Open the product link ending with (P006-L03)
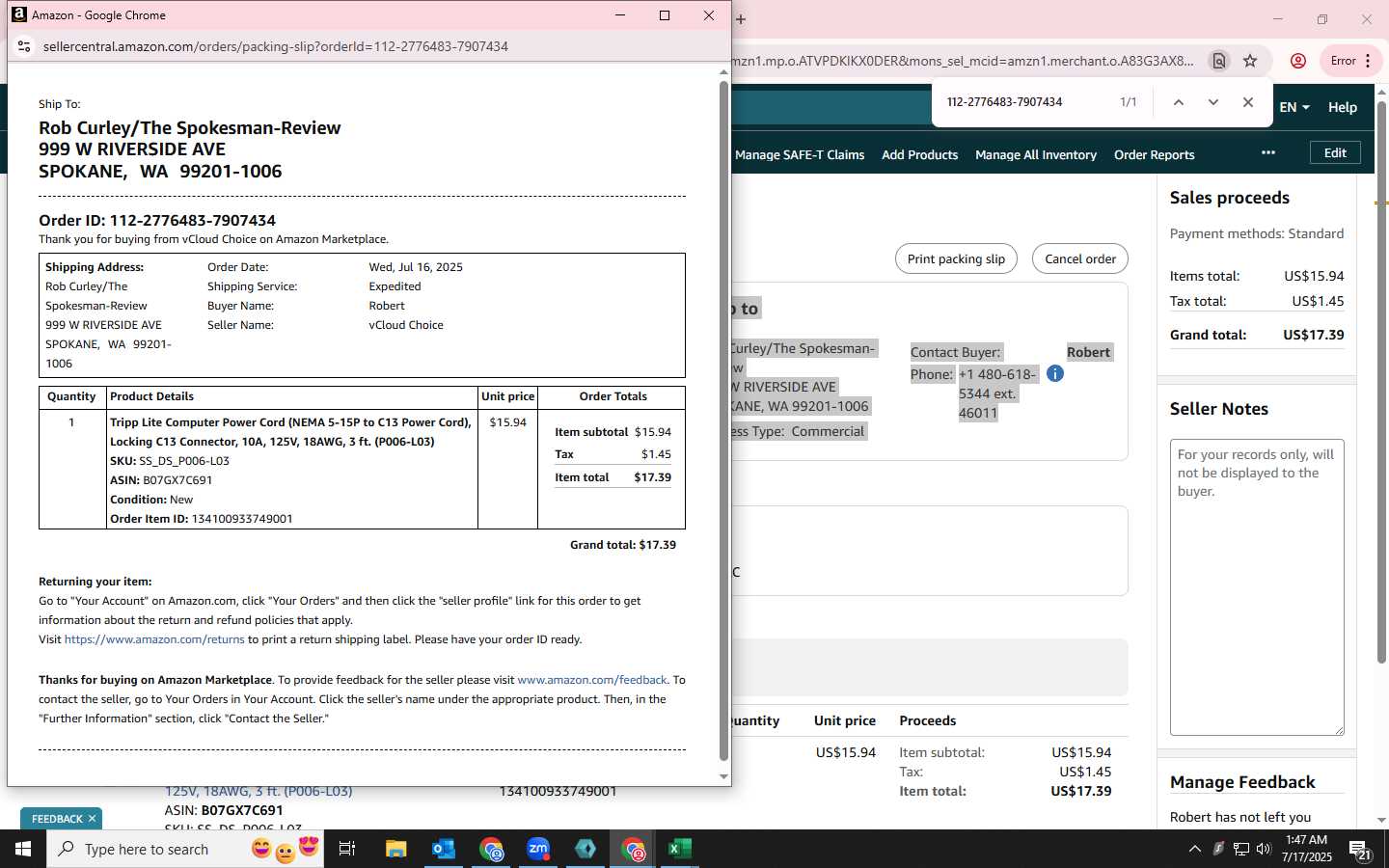 259,791
